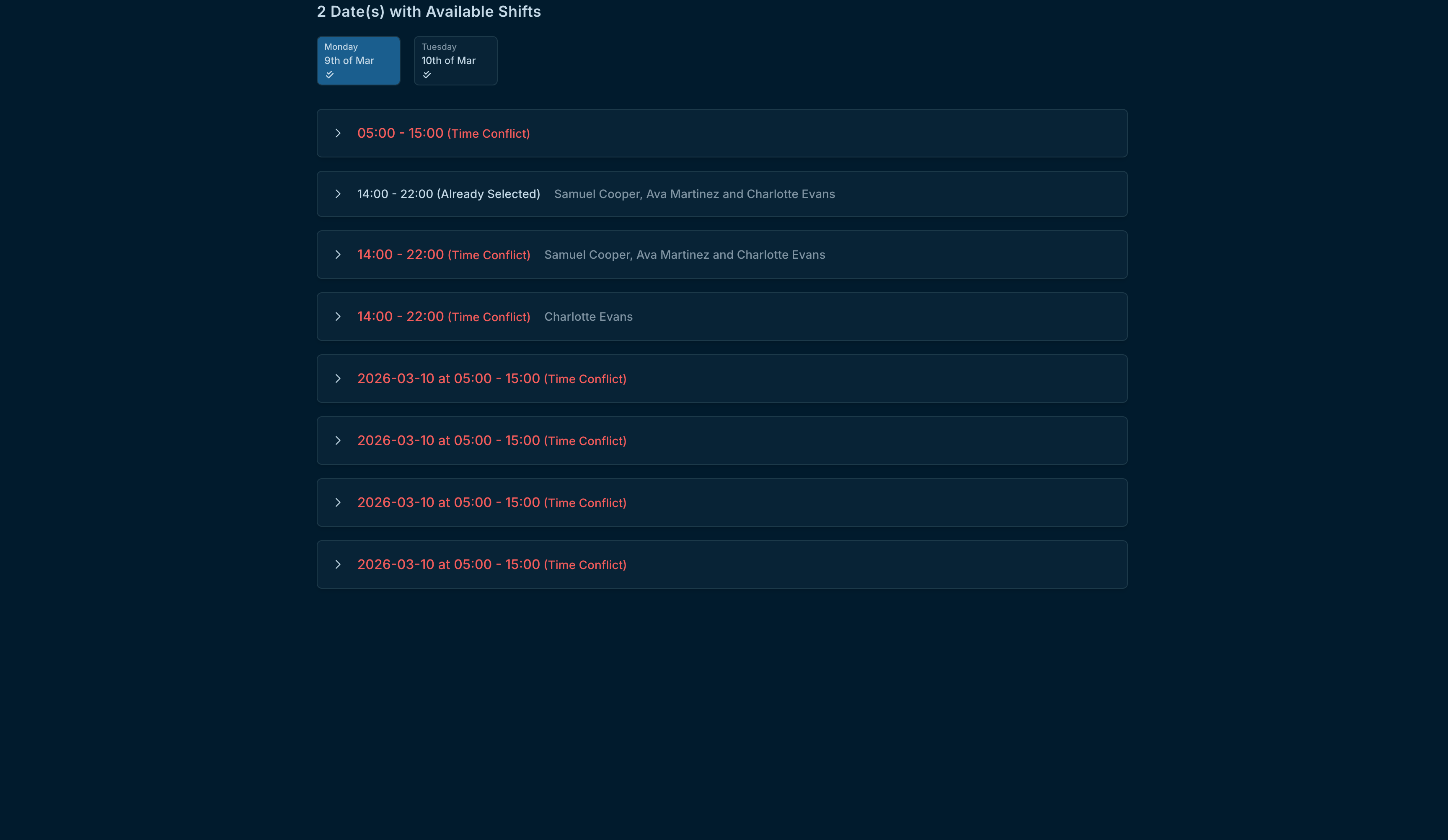Click staff names on Already Selected shift row
This screenshot has height=840, width=1448.
click(x=694, y=194)
